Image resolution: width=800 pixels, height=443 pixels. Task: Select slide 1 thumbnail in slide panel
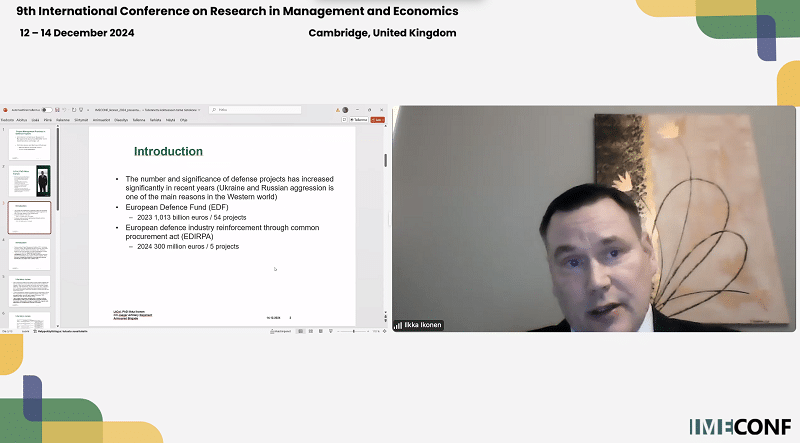coord(30,144)
